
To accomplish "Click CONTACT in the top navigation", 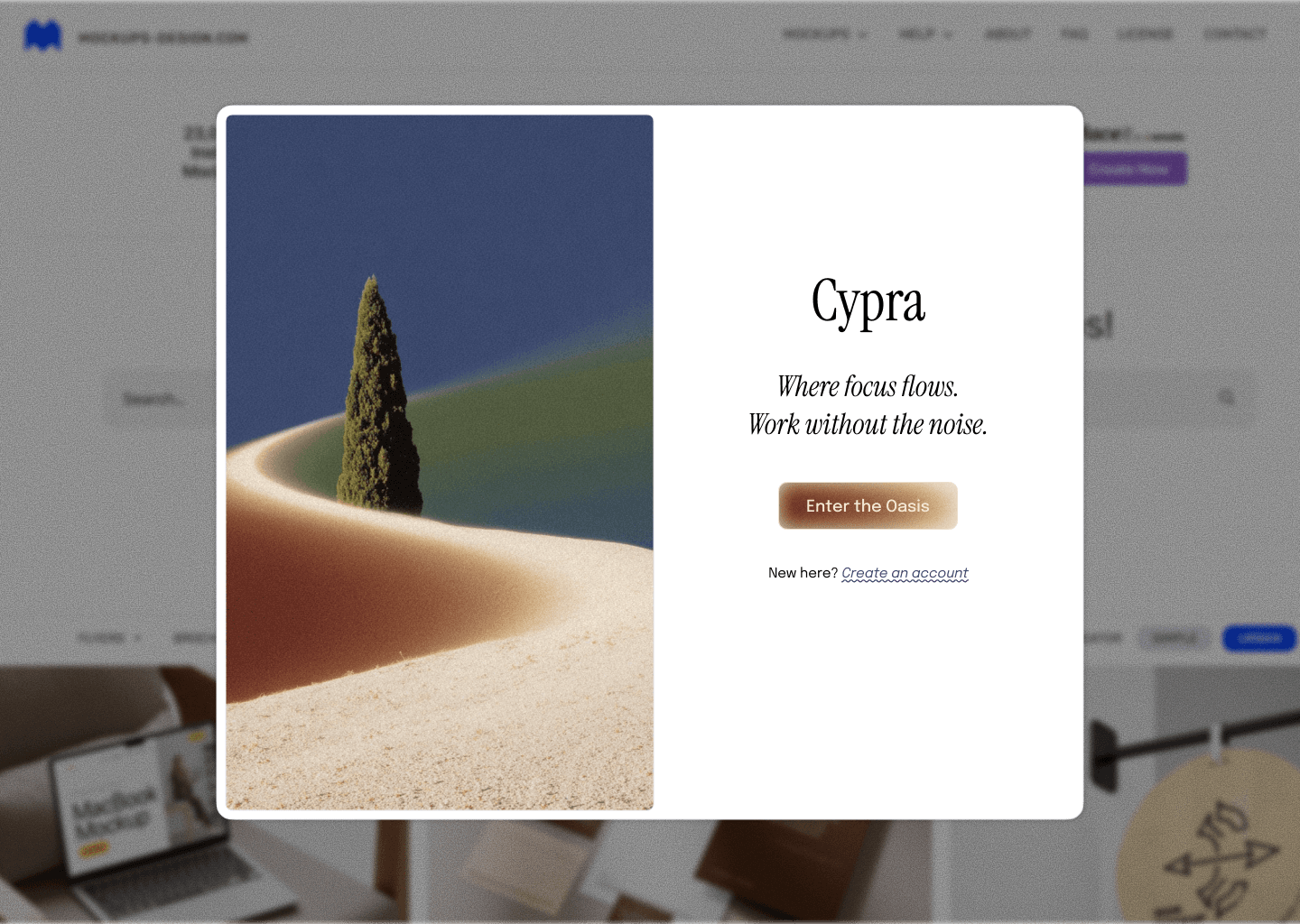I will point(1233,35).
